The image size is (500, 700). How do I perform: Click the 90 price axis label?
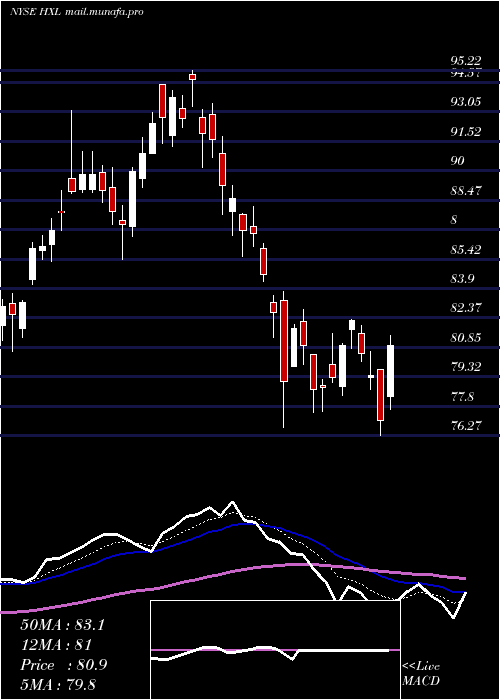pyautogui.click(x=457, y=161)
